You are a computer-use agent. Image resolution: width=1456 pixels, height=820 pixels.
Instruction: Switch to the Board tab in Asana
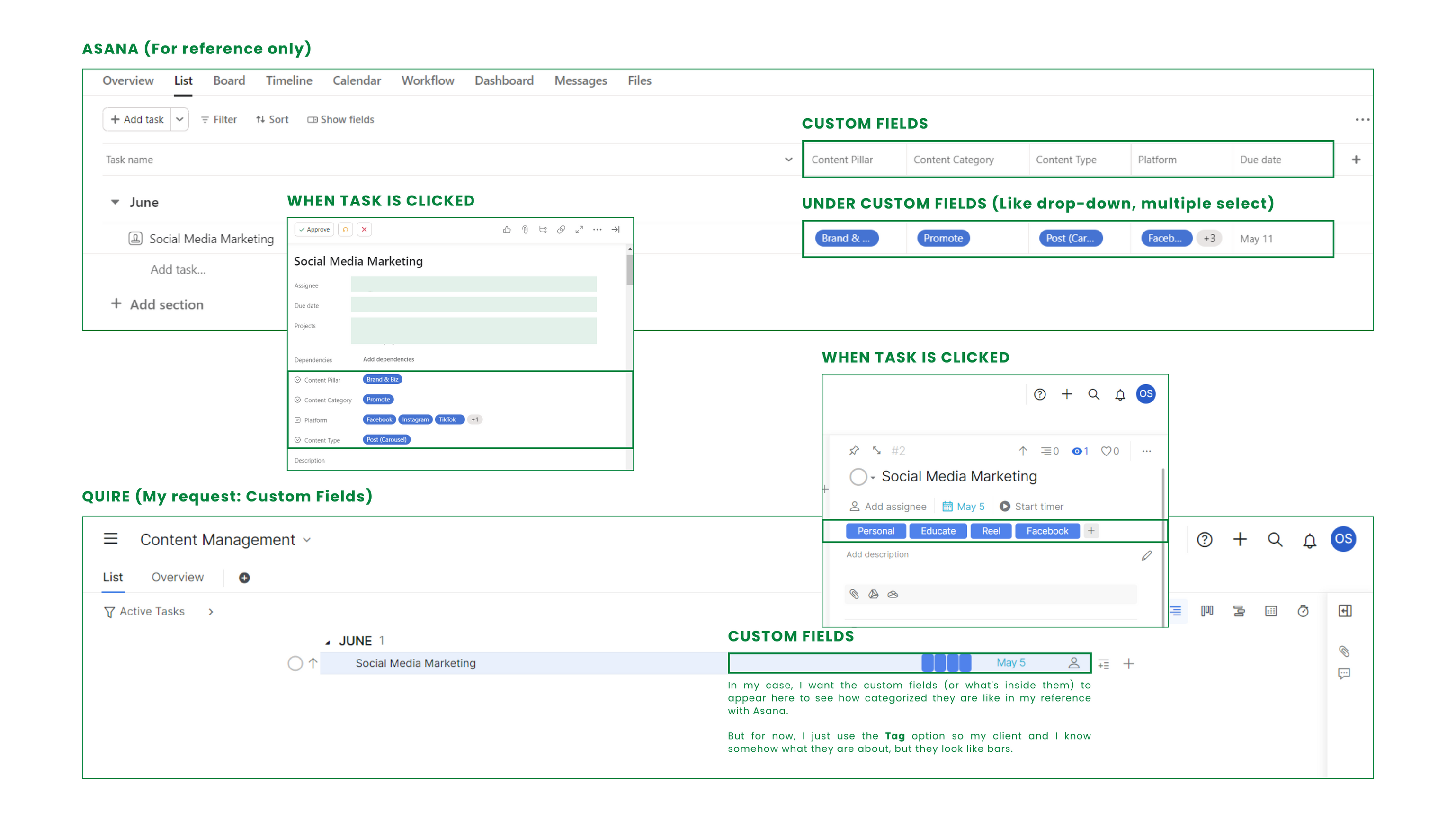tap(229, 81)
